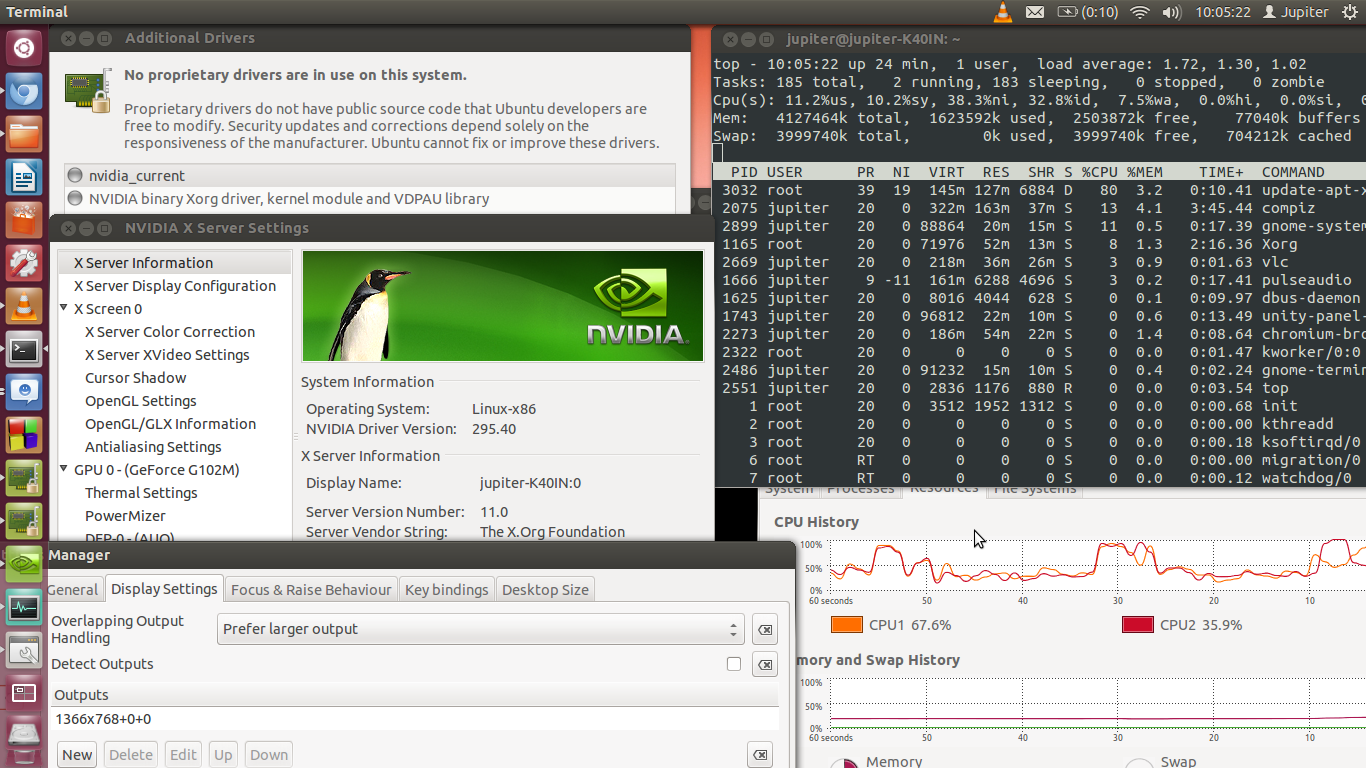Image resolution: width=1366 pixels, height=768 pixels.
Task: Open Antialiasing Settings page
Action: pyautogui.click(x=153, y=447)
